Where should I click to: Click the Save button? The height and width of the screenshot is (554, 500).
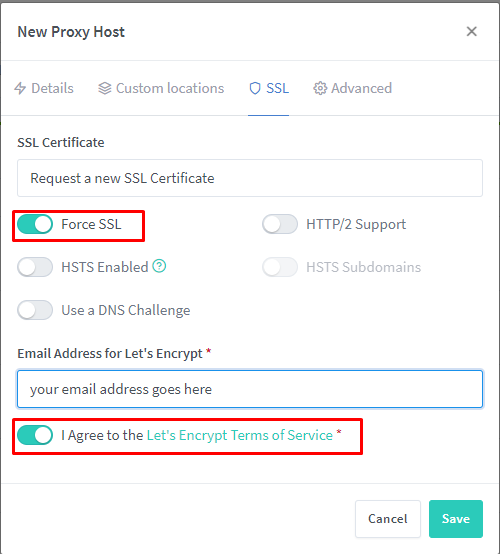tap(456, 519)
